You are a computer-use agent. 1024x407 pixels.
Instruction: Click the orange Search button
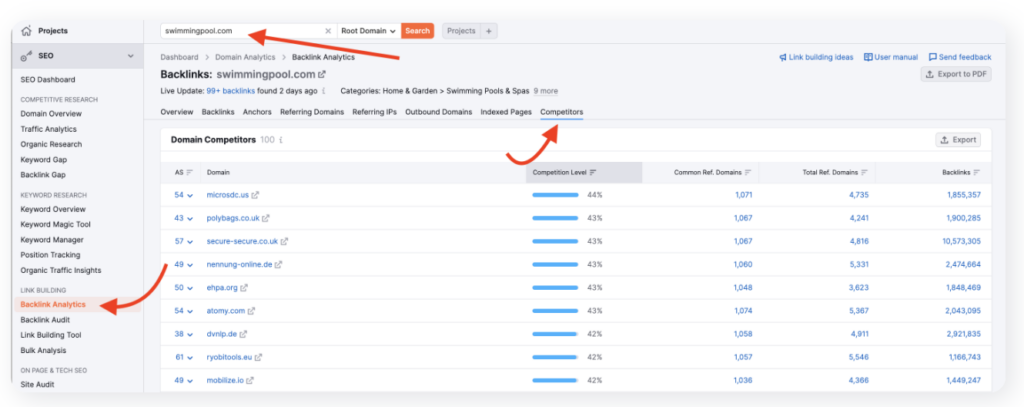[417, 31]
